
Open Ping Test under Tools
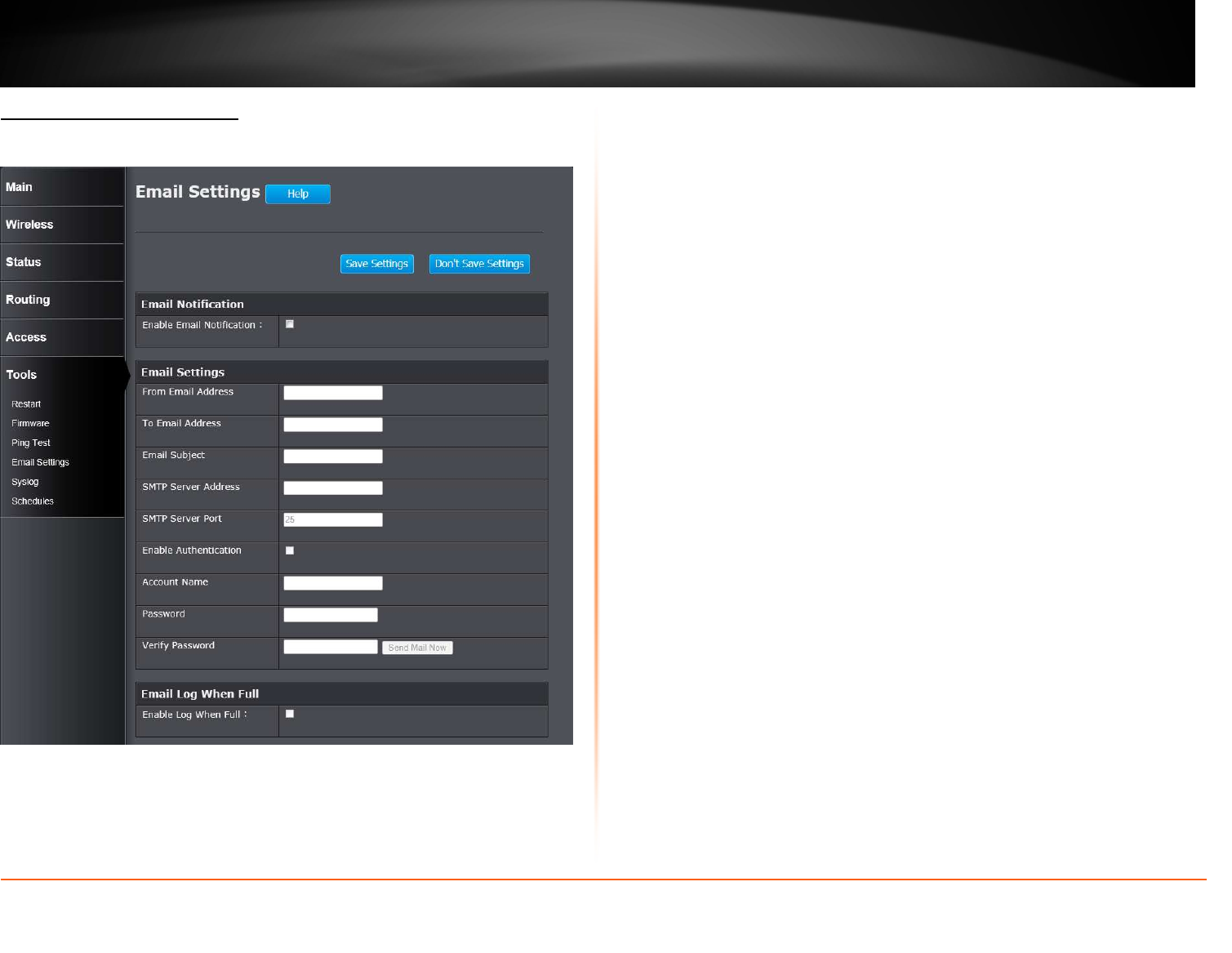pyautogui.click(x=31, y=443)
